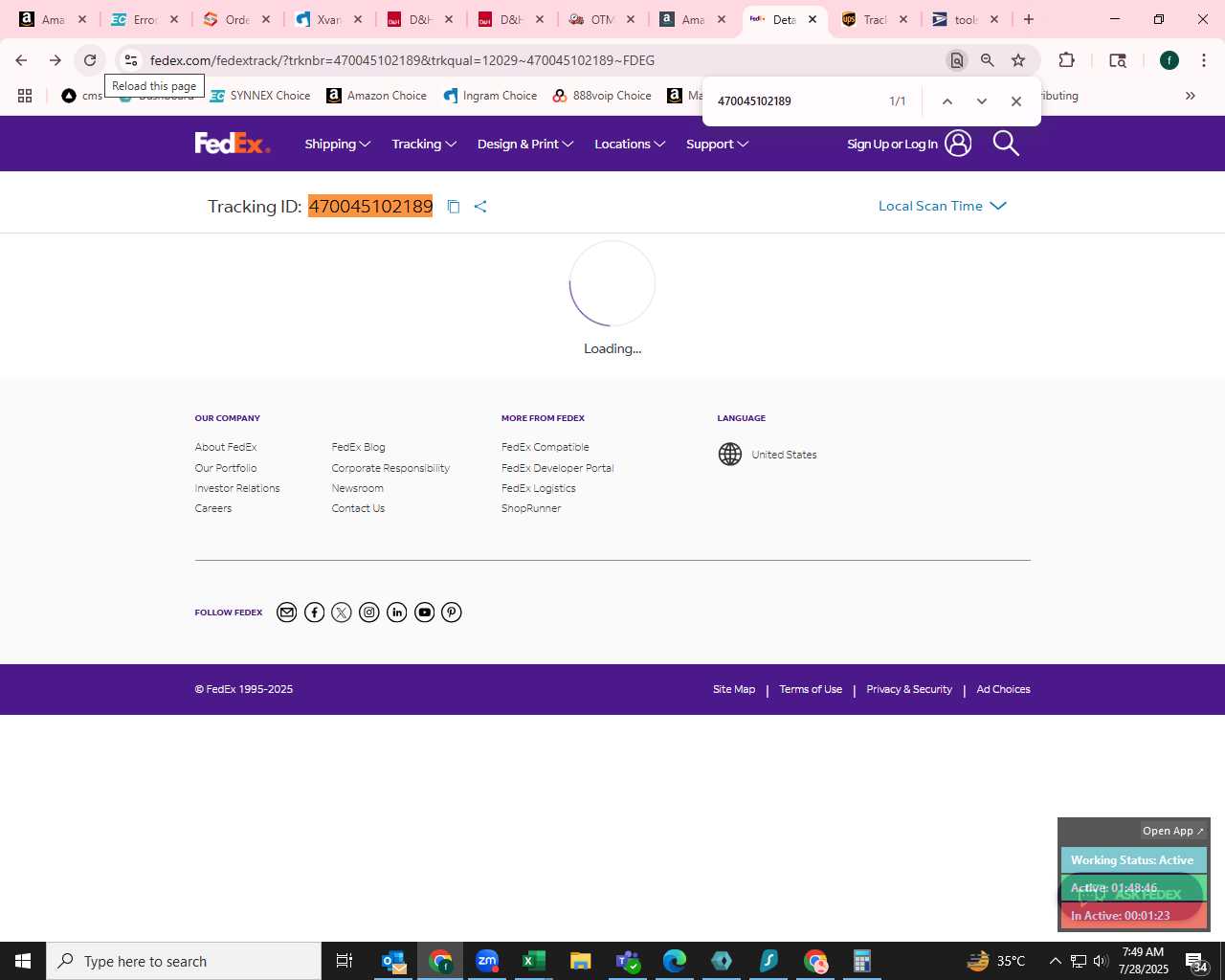1225x980 pixels.
Task: Expand the Design & Print menu
Action: [x=525, y=145]
